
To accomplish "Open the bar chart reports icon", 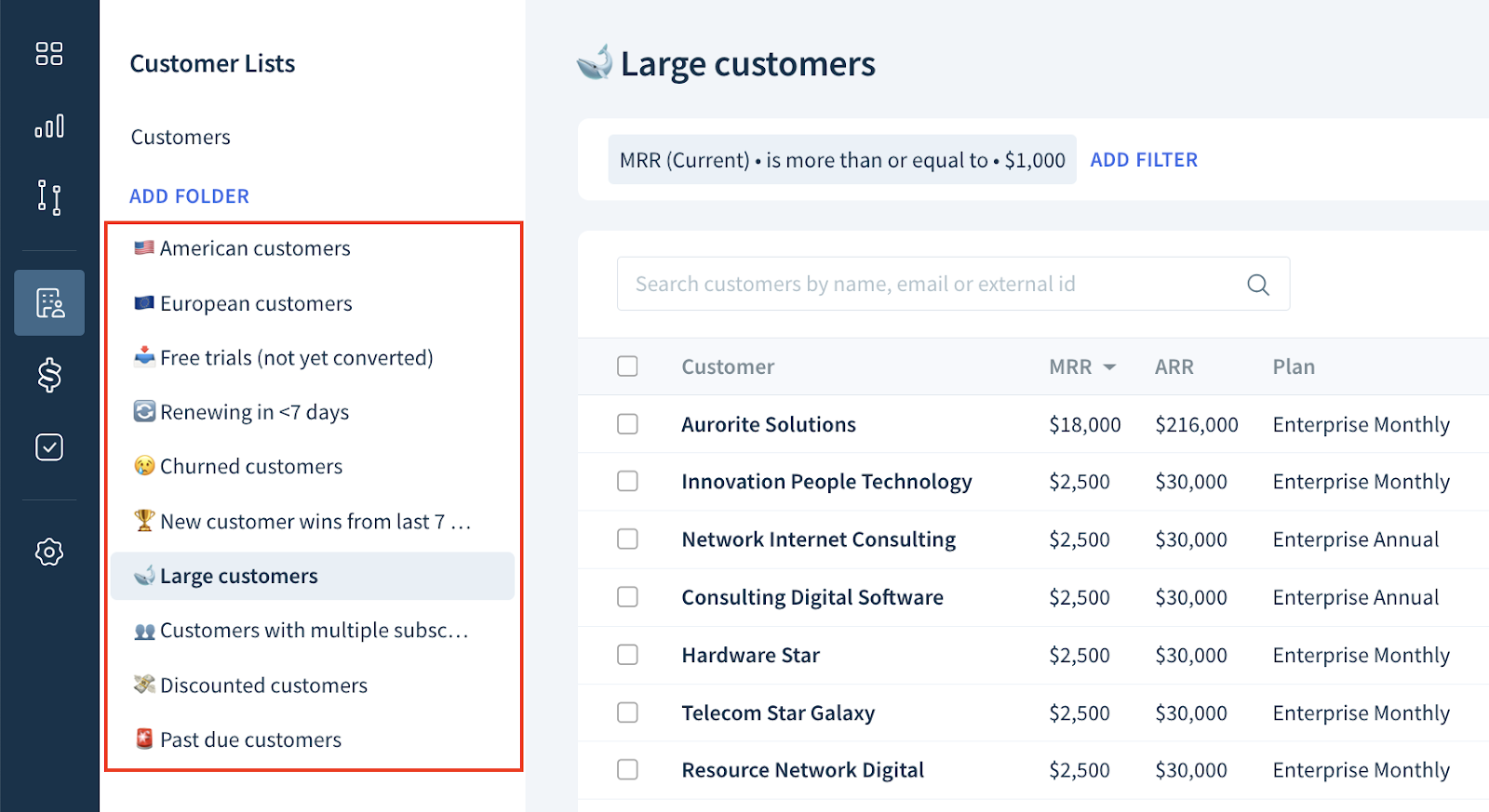I will (49, 126).
